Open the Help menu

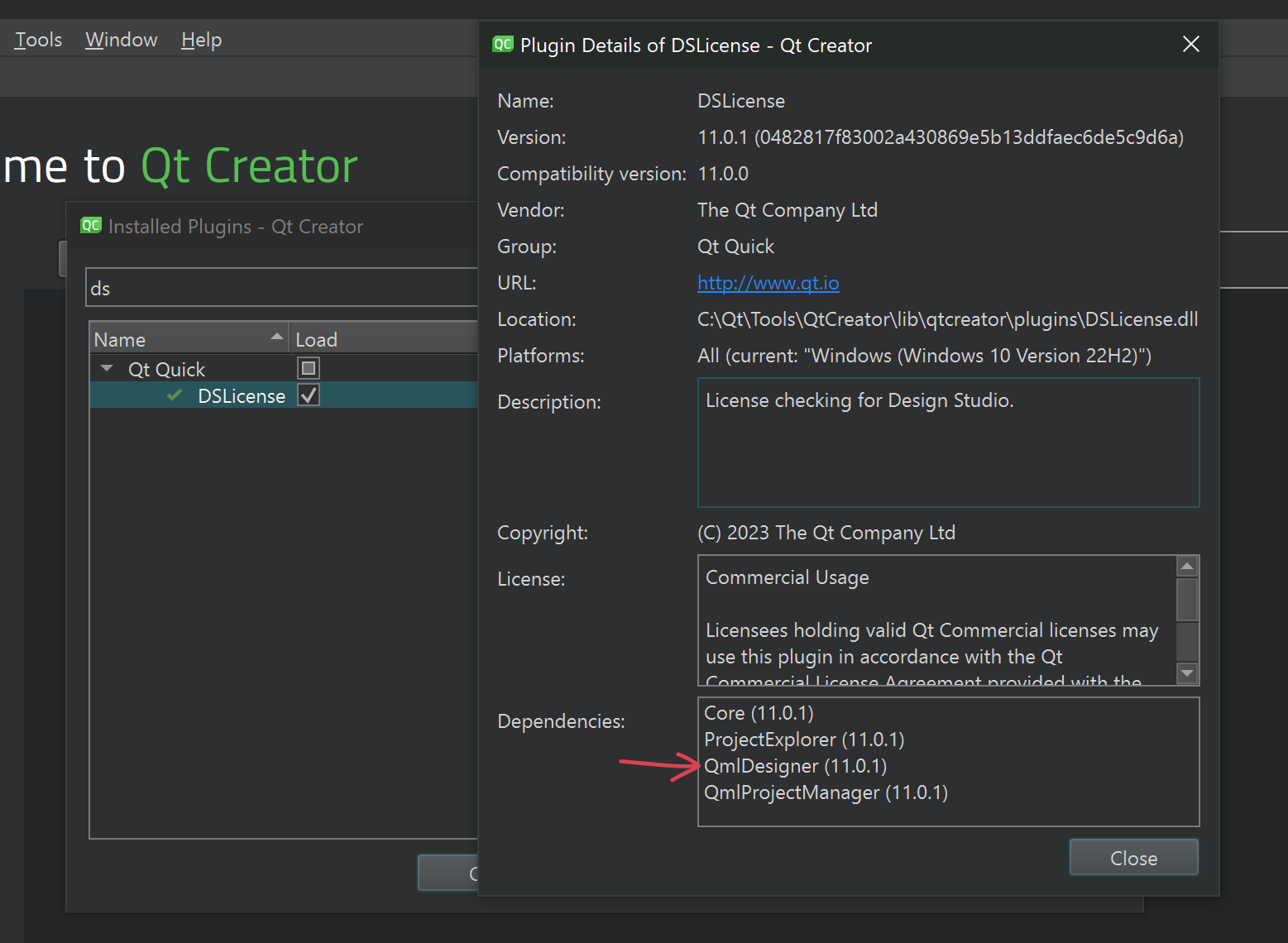click(202, 40)
